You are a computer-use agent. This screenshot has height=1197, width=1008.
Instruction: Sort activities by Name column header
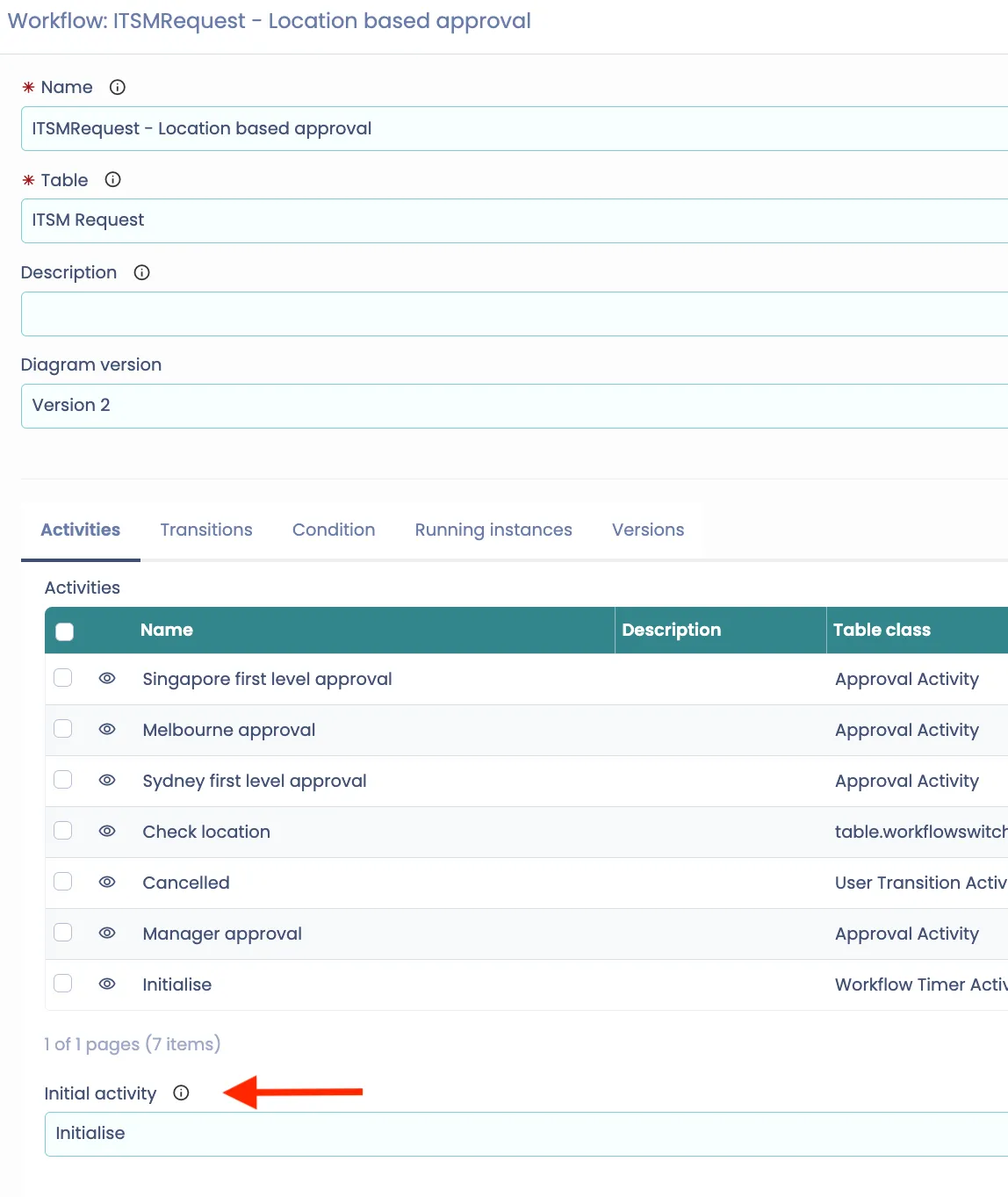pos(167,630)
